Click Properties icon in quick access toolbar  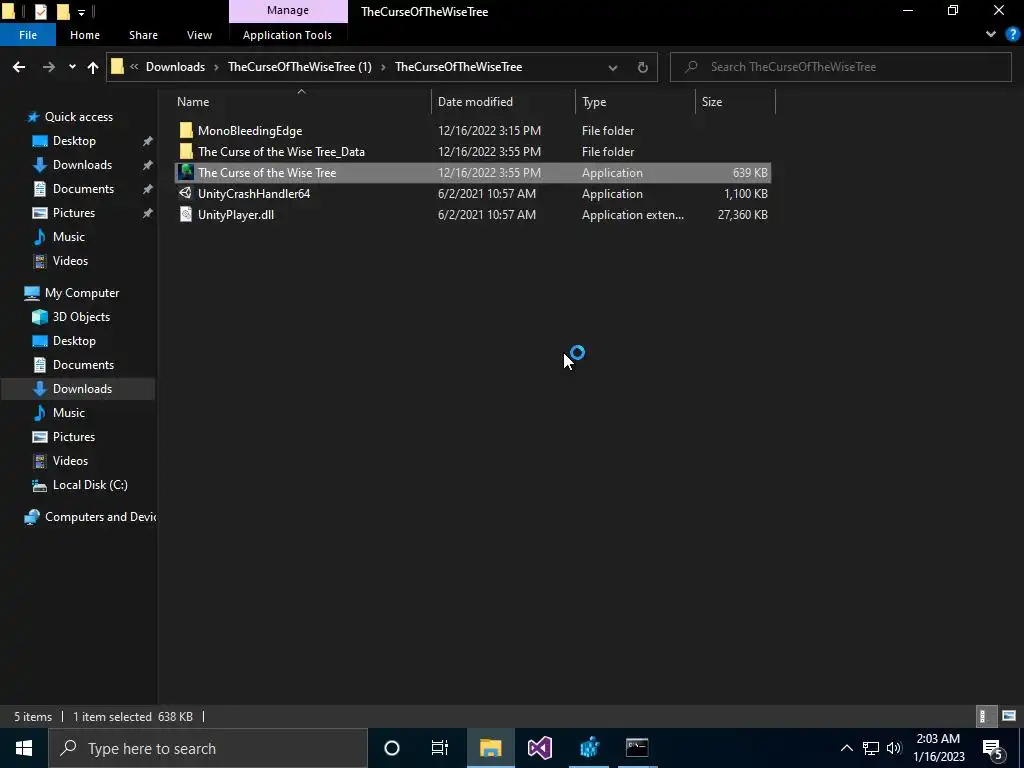[x=40, y=11]
